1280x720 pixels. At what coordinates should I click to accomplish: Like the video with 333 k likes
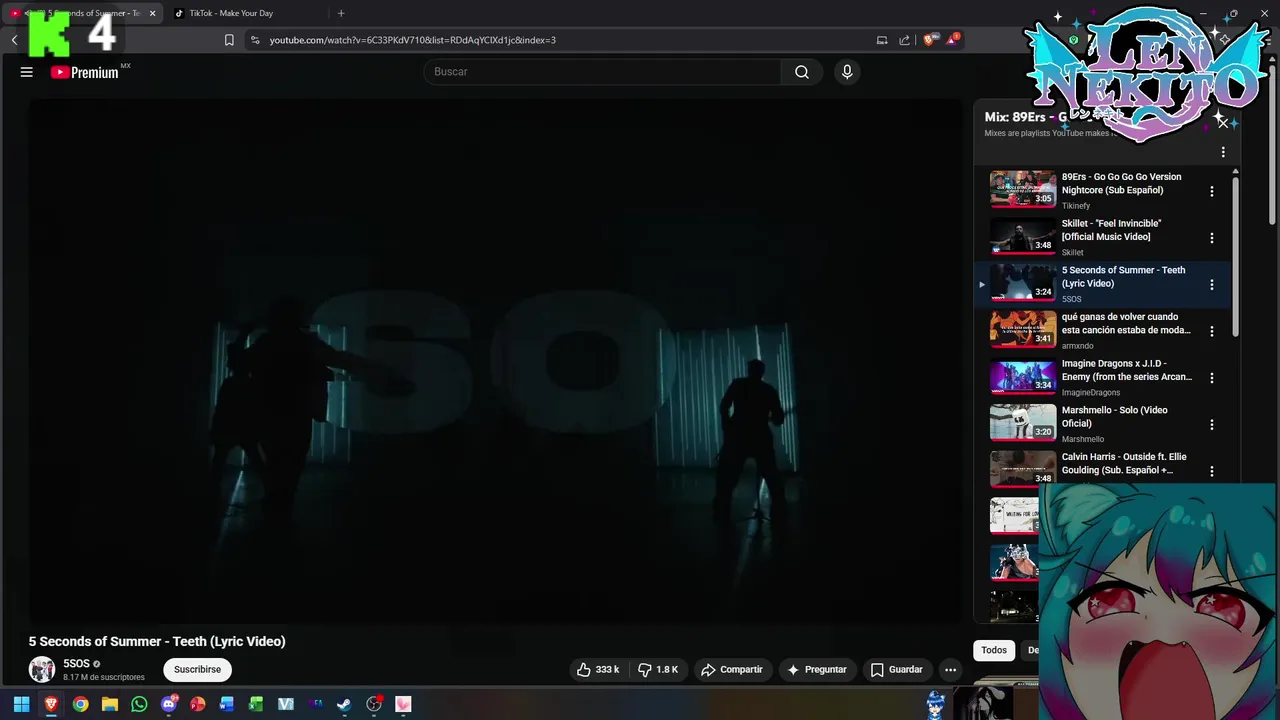click(598, 669)
